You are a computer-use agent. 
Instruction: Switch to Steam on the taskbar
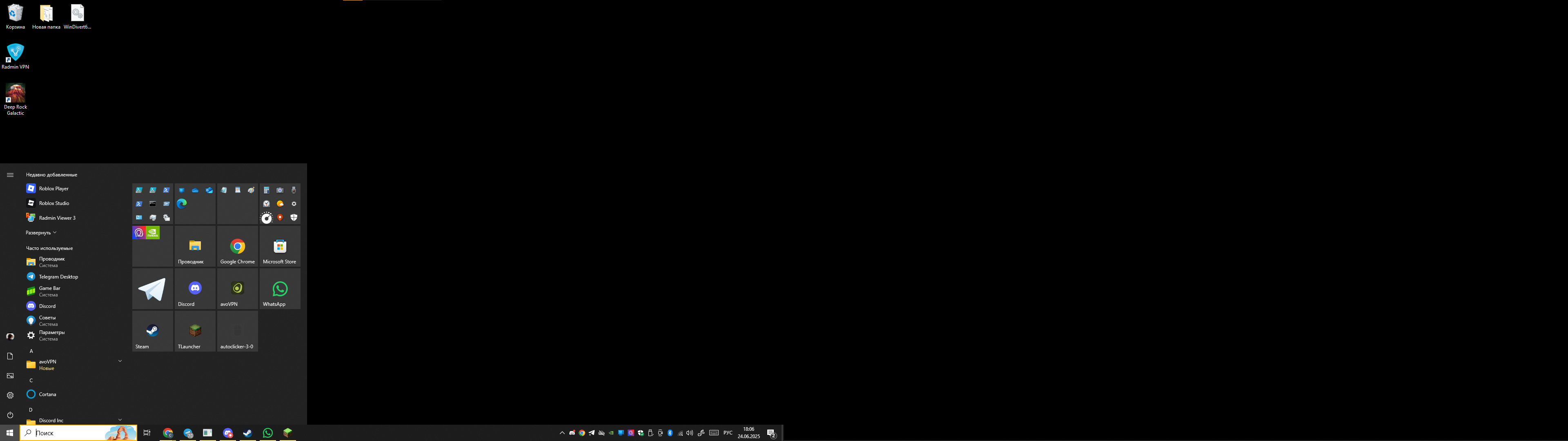point(248,433)
